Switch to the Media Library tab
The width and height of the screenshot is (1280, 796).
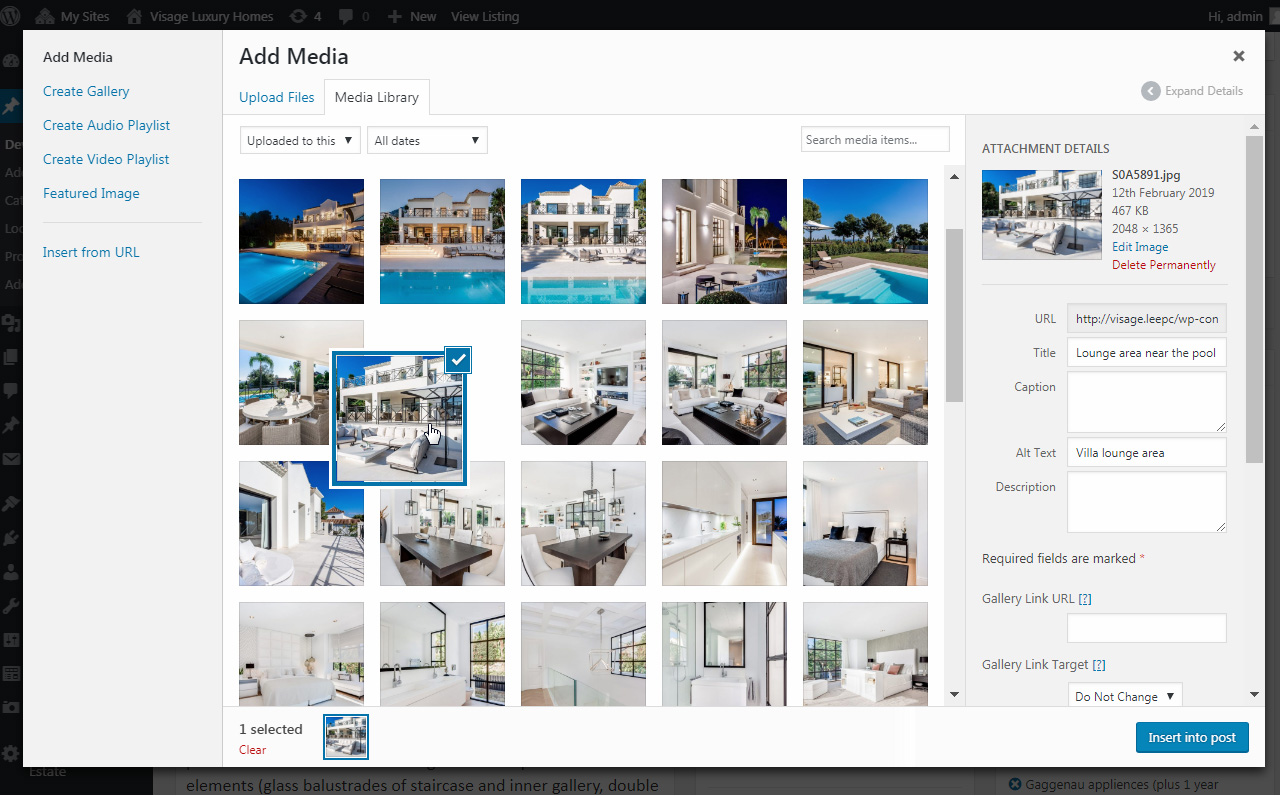pyautogui.click(x=377, y=97)
